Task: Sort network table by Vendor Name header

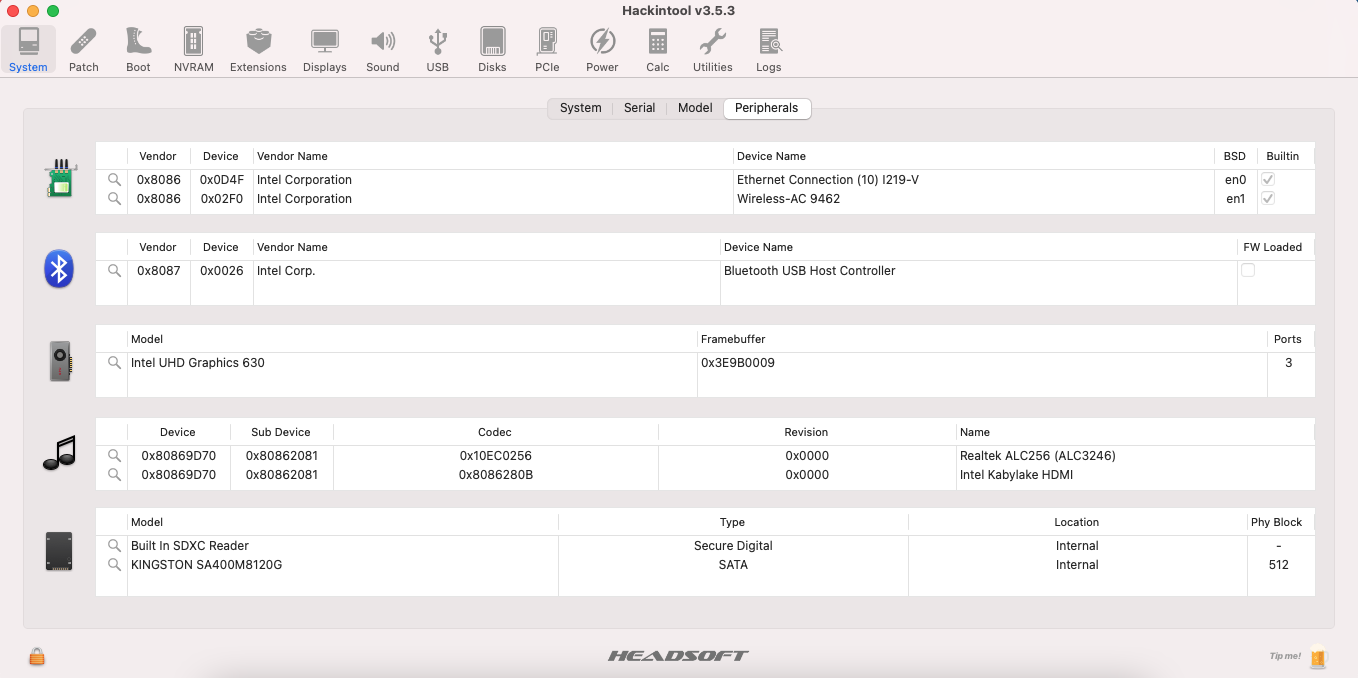Action: click(x=493, y=156)
